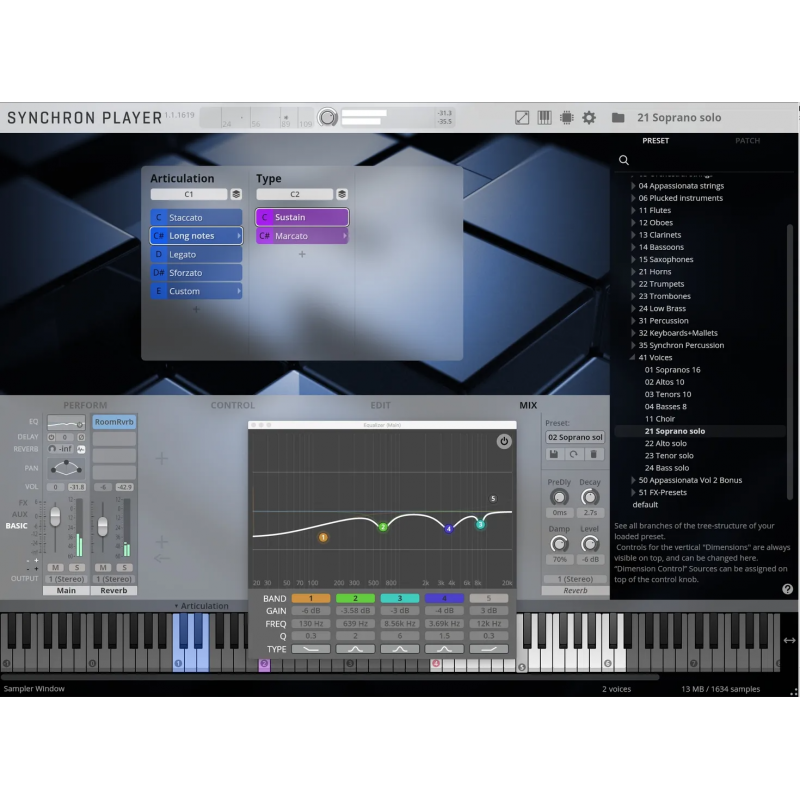Toggle the piano keyboard view icon
Screen dimensions: 800x800
click(545, 117)
